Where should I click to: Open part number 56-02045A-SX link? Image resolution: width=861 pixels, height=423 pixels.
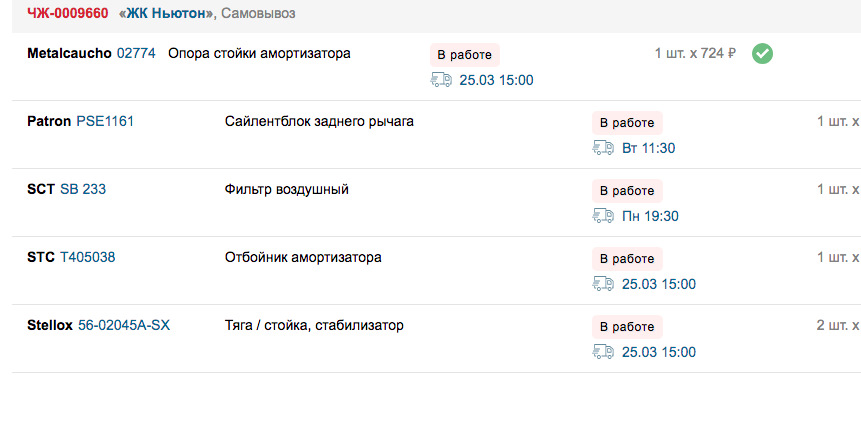pyautogui.click(x=124, y=325)
